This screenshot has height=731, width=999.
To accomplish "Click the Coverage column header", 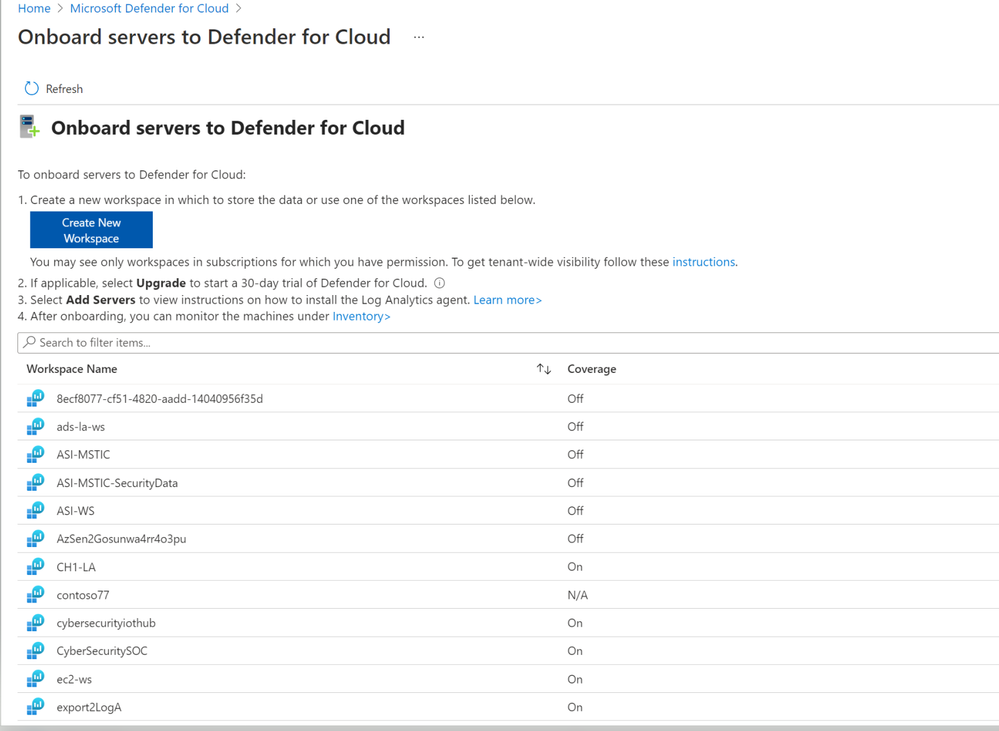I will (x=592, y=369).
